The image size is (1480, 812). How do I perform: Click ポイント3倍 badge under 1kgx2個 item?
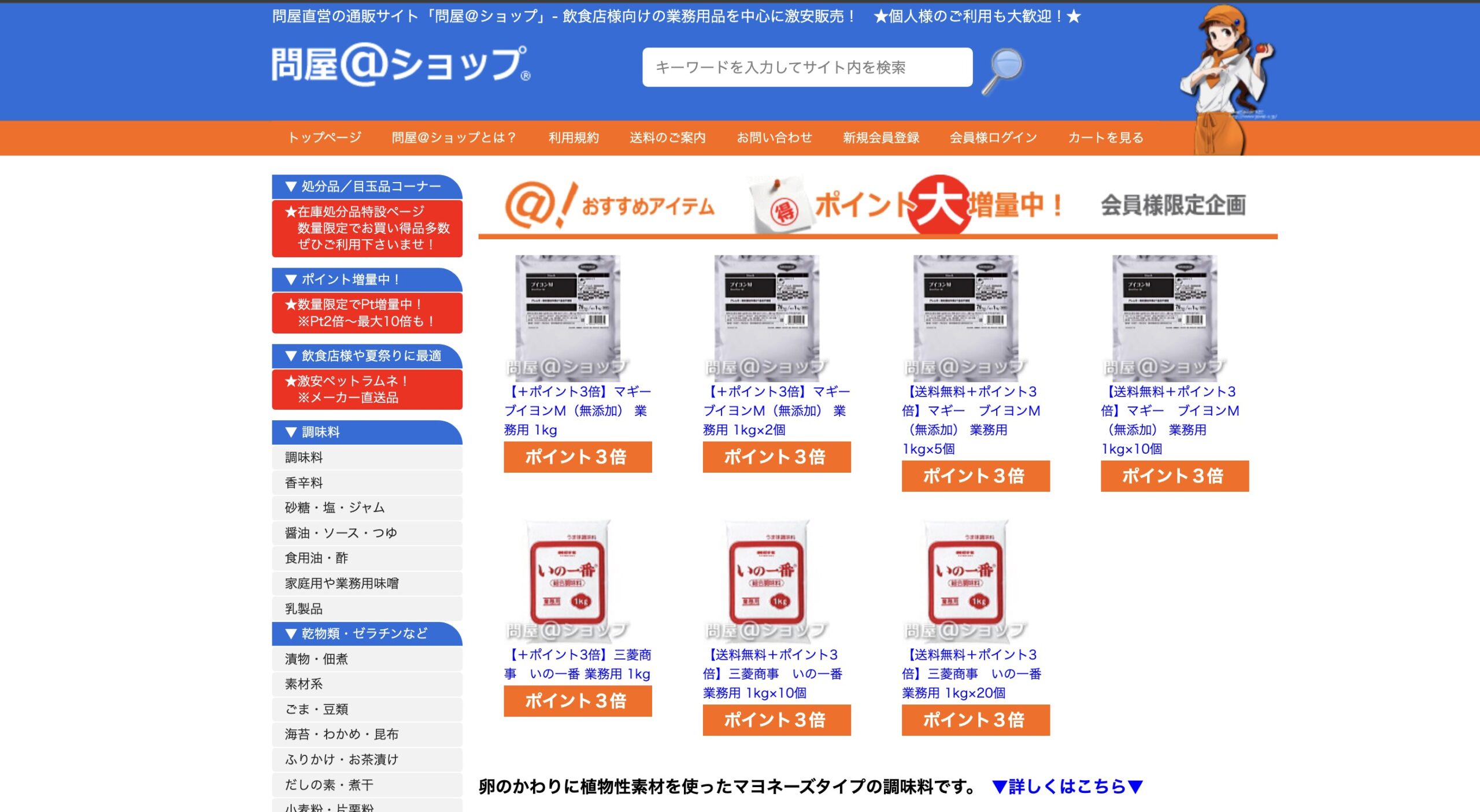[x=776, y=457]
